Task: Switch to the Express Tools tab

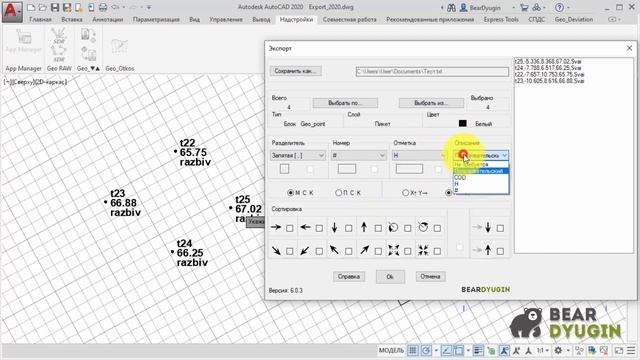Action: tap(501, 19)
